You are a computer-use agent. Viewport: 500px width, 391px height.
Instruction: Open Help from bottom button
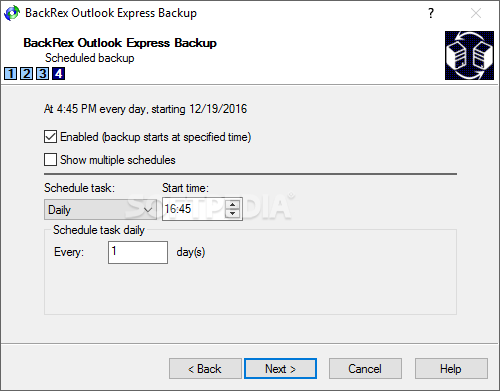click(x=451, y=369)
